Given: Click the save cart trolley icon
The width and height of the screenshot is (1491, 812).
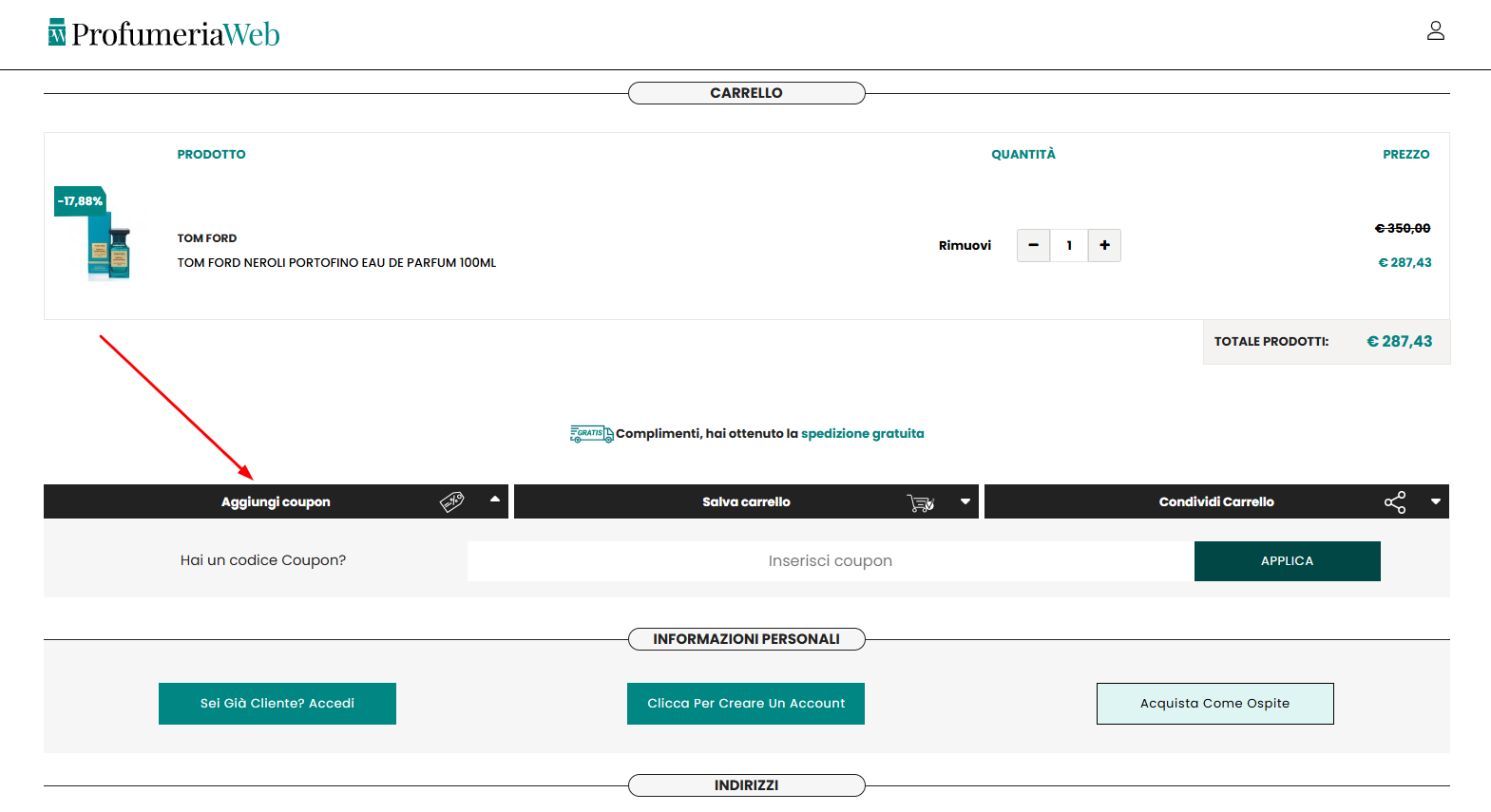Looking at the screenshot, I should click(x=920, y=502).
